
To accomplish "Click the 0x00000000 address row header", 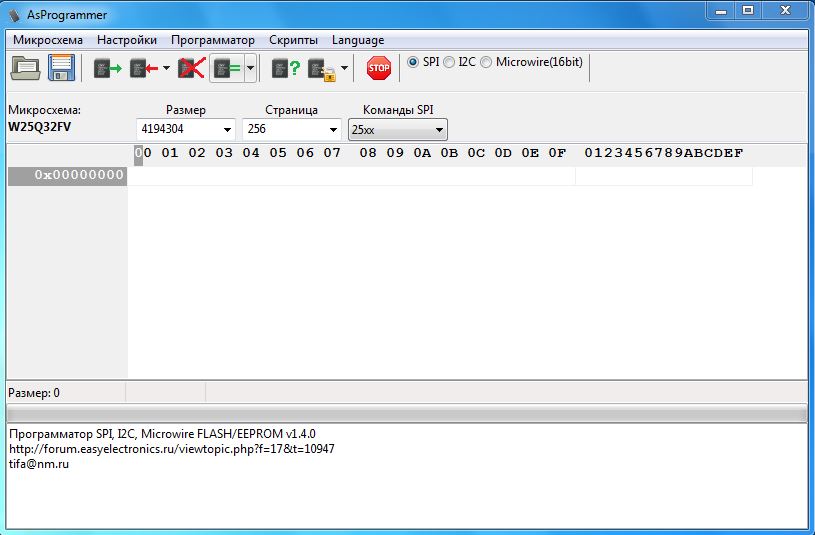I will (x=68, y=175).
